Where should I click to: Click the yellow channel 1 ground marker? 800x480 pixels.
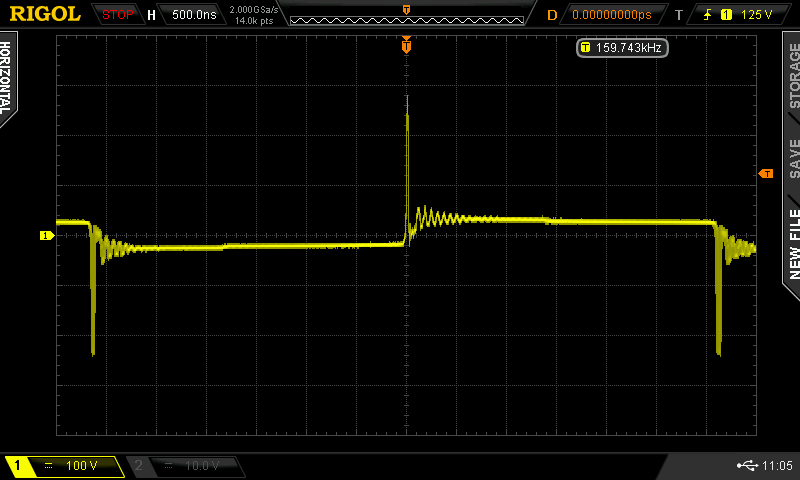click(46, 235)
